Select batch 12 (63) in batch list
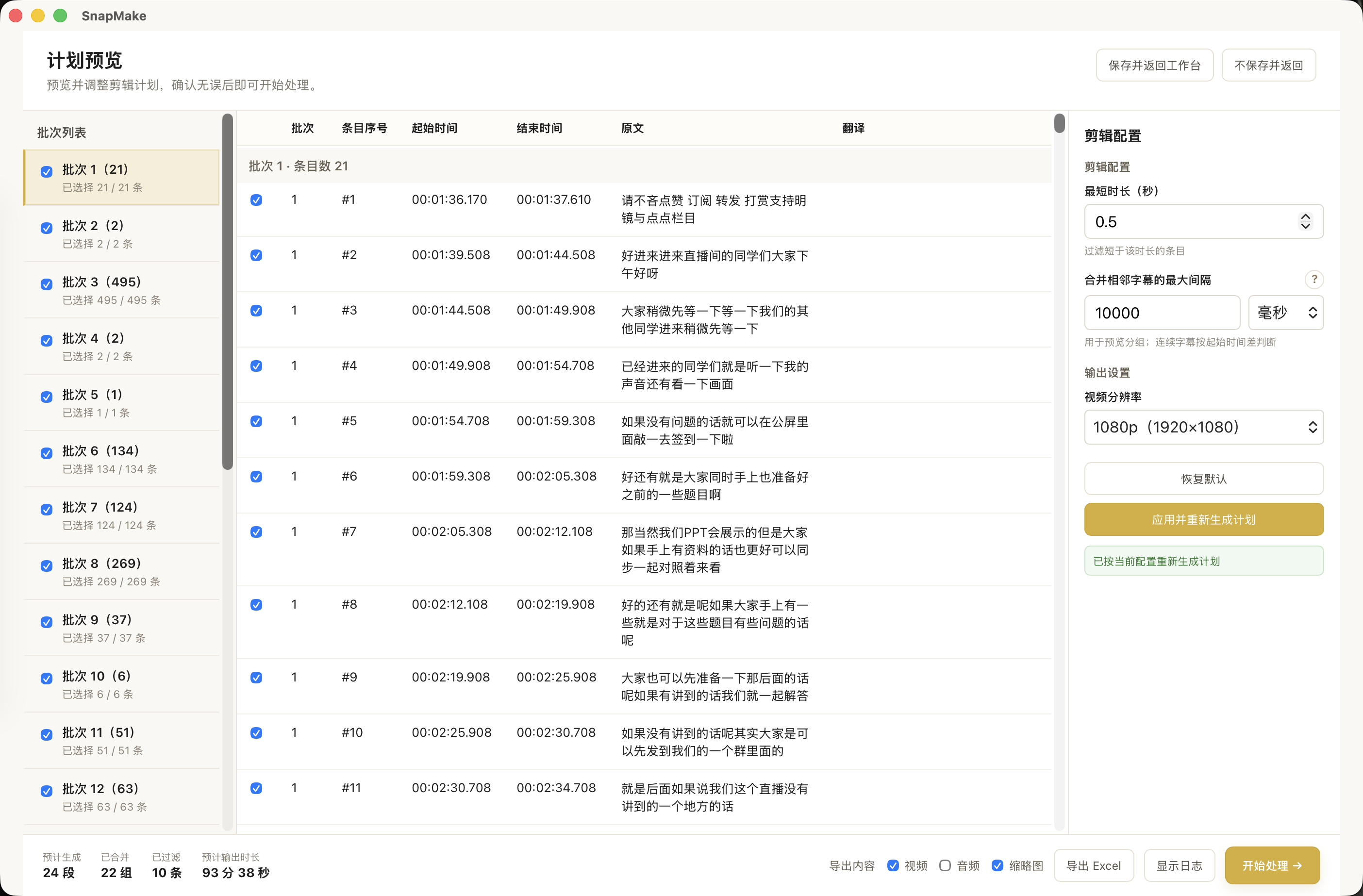 click(x=121, y=797)
